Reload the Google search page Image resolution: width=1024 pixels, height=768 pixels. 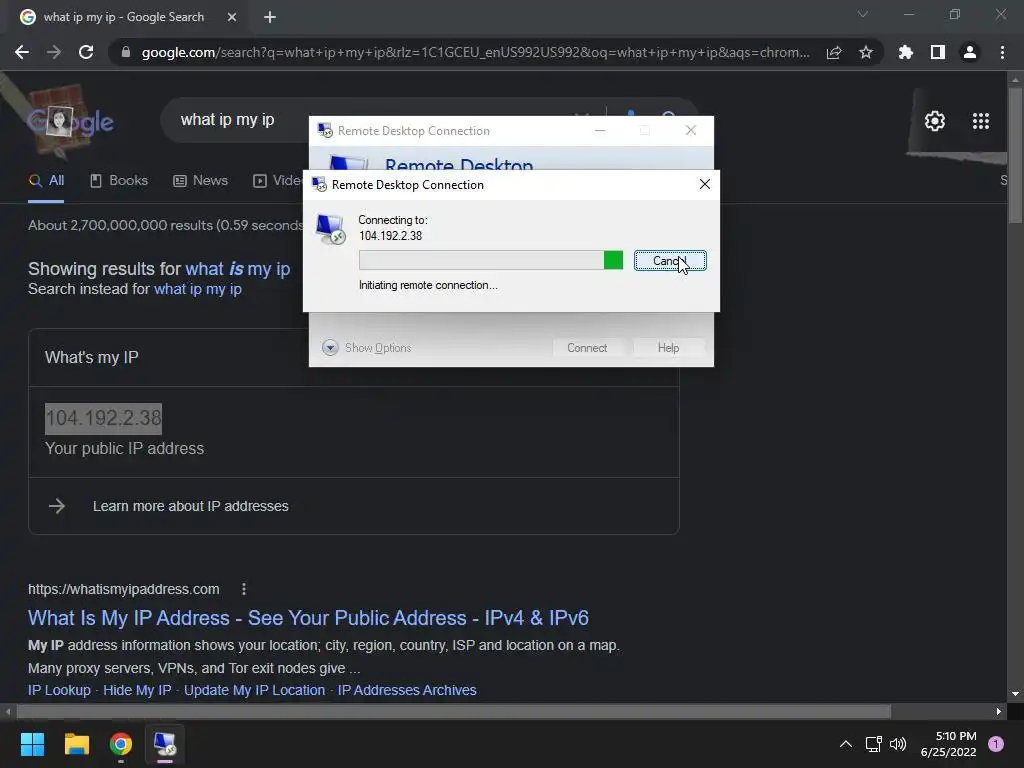click(x=86, y=52)
